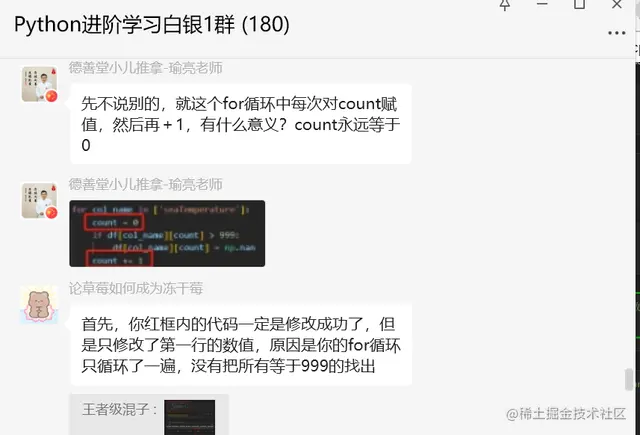Screen dimensions: 640x435
Task: Click 瑜亮老师's avatar next to the code image
Action: click(x=39, y=200)
